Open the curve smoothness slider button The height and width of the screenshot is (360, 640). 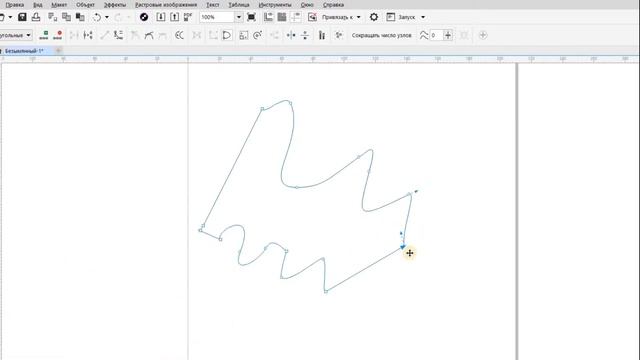448,35
